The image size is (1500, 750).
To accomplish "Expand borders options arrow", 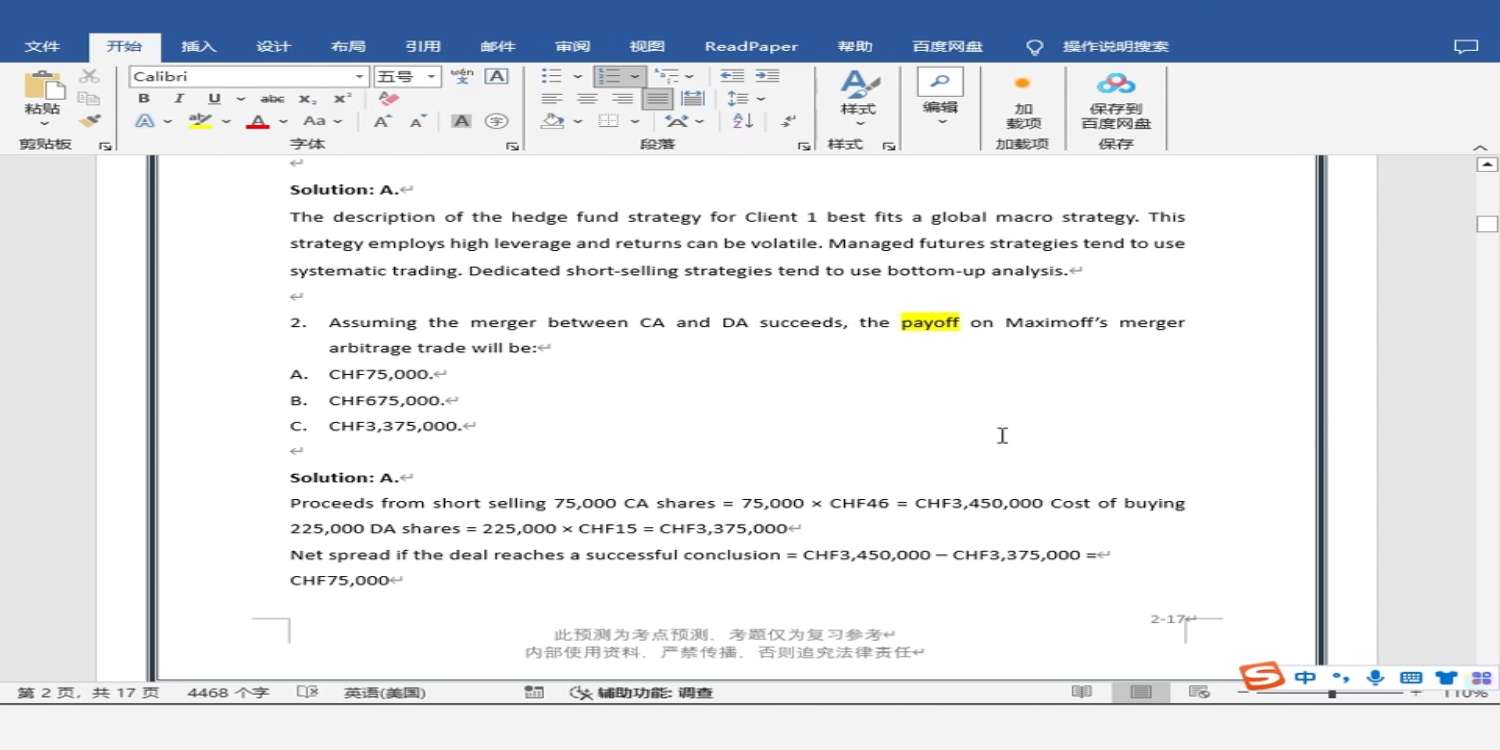I will 634,122.
